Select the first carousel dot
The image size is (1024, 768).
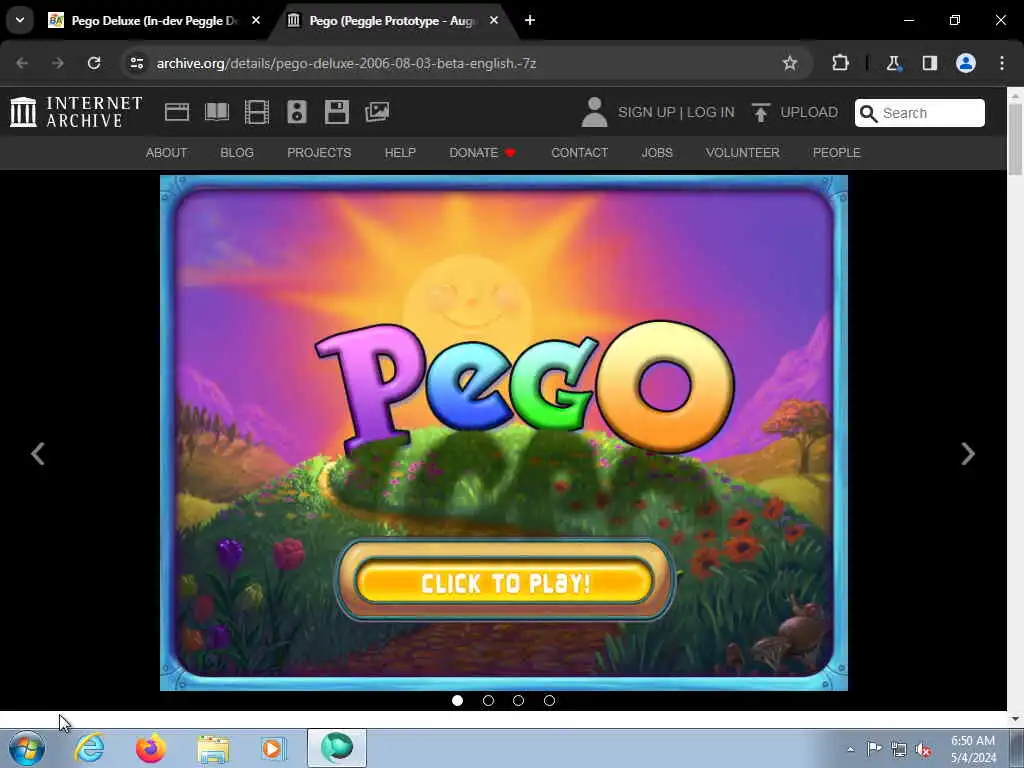[x=457, y=700]
